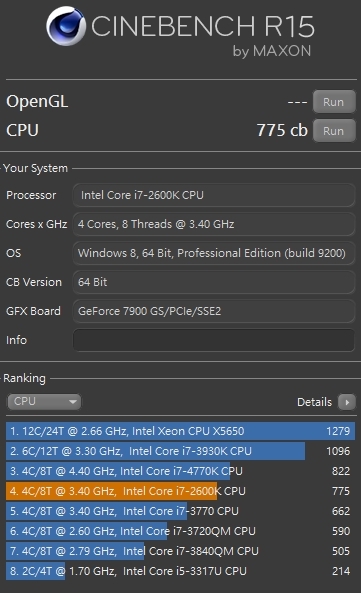Run the OpenGL benchmark
Viewport: 361px width, 593px height.
334,102
